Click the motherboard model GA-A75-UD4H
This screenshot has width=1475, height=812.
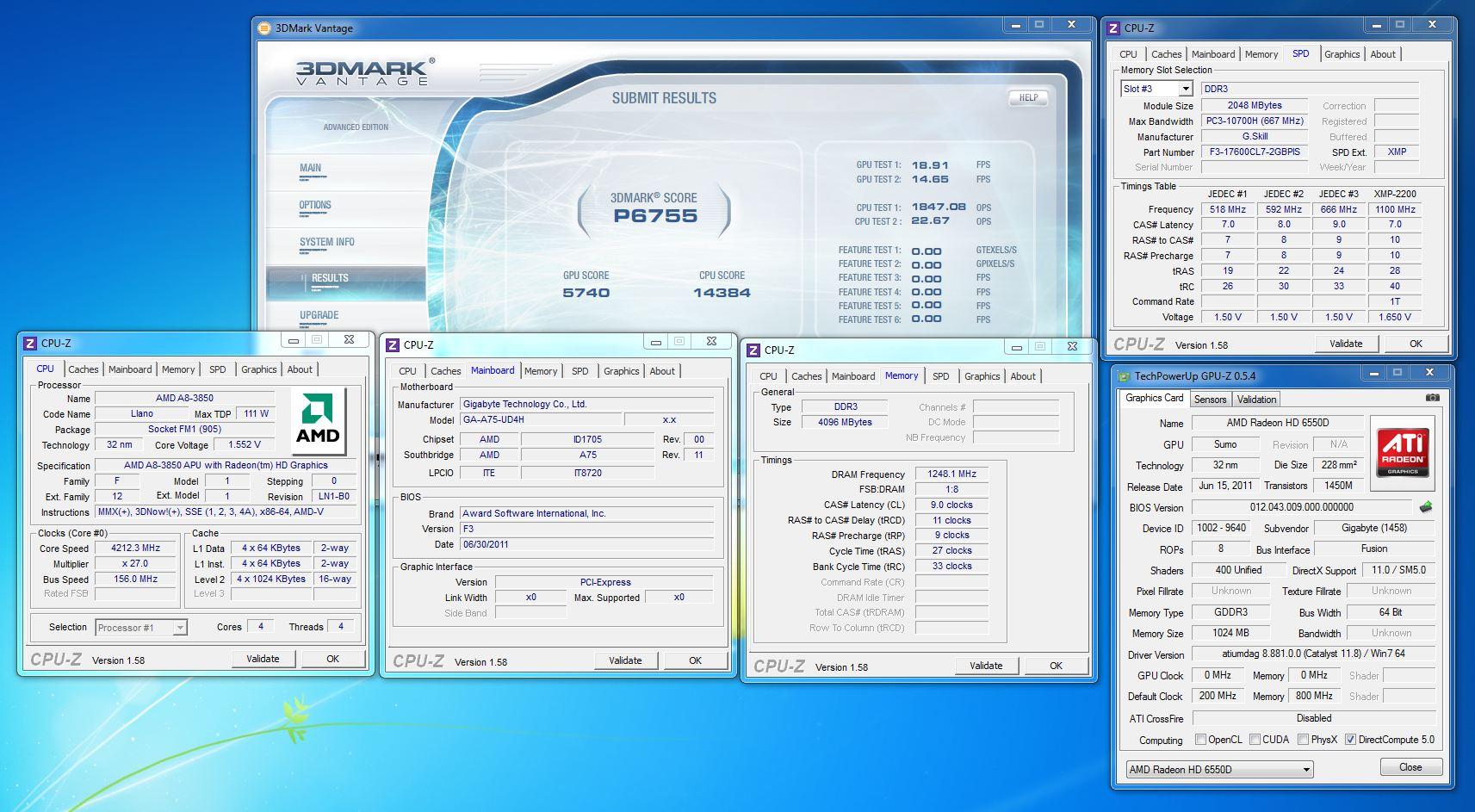click(540, 419)
